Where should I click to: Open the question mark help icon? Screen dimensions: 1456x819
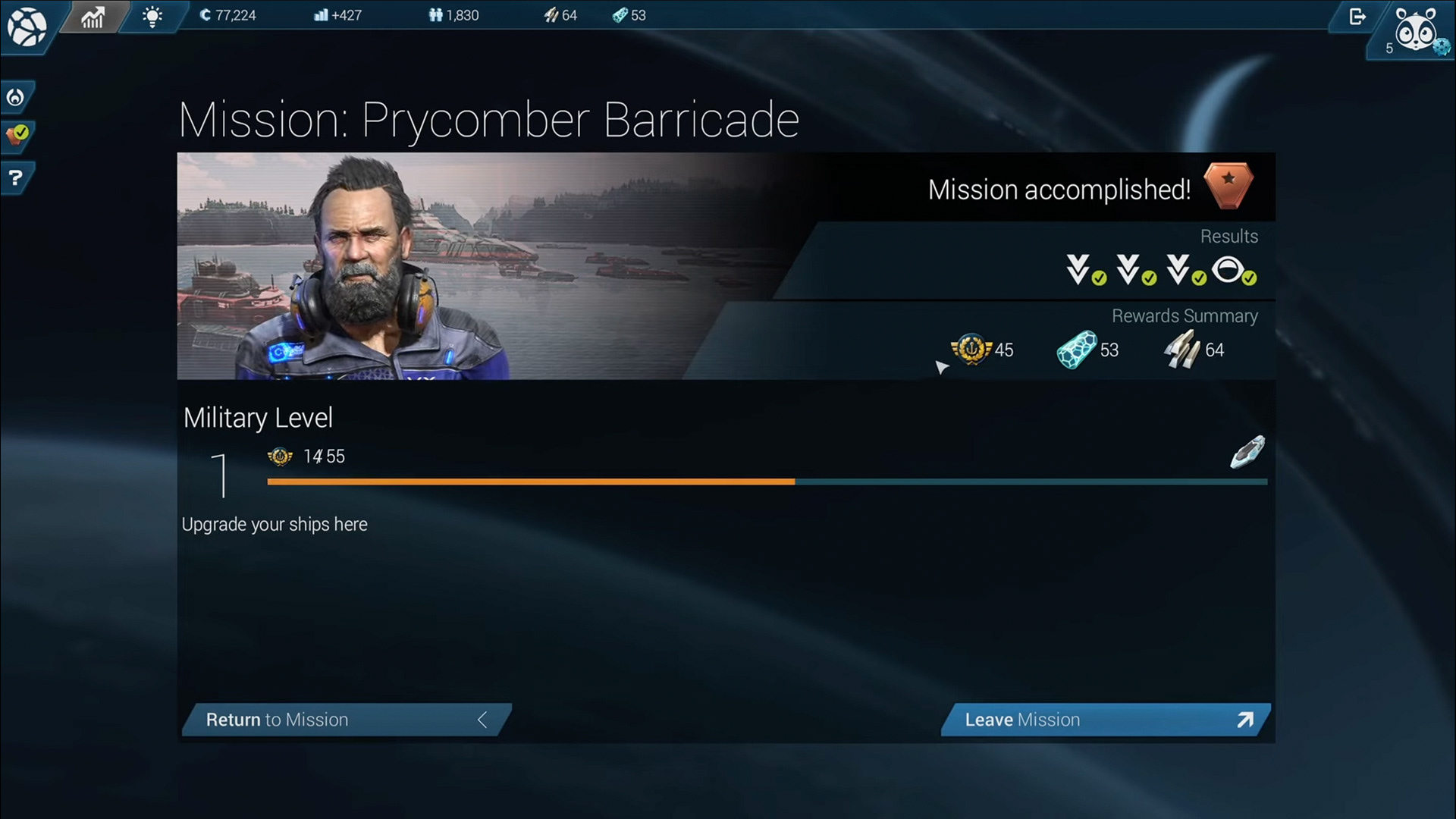click(x=15, y=178)
